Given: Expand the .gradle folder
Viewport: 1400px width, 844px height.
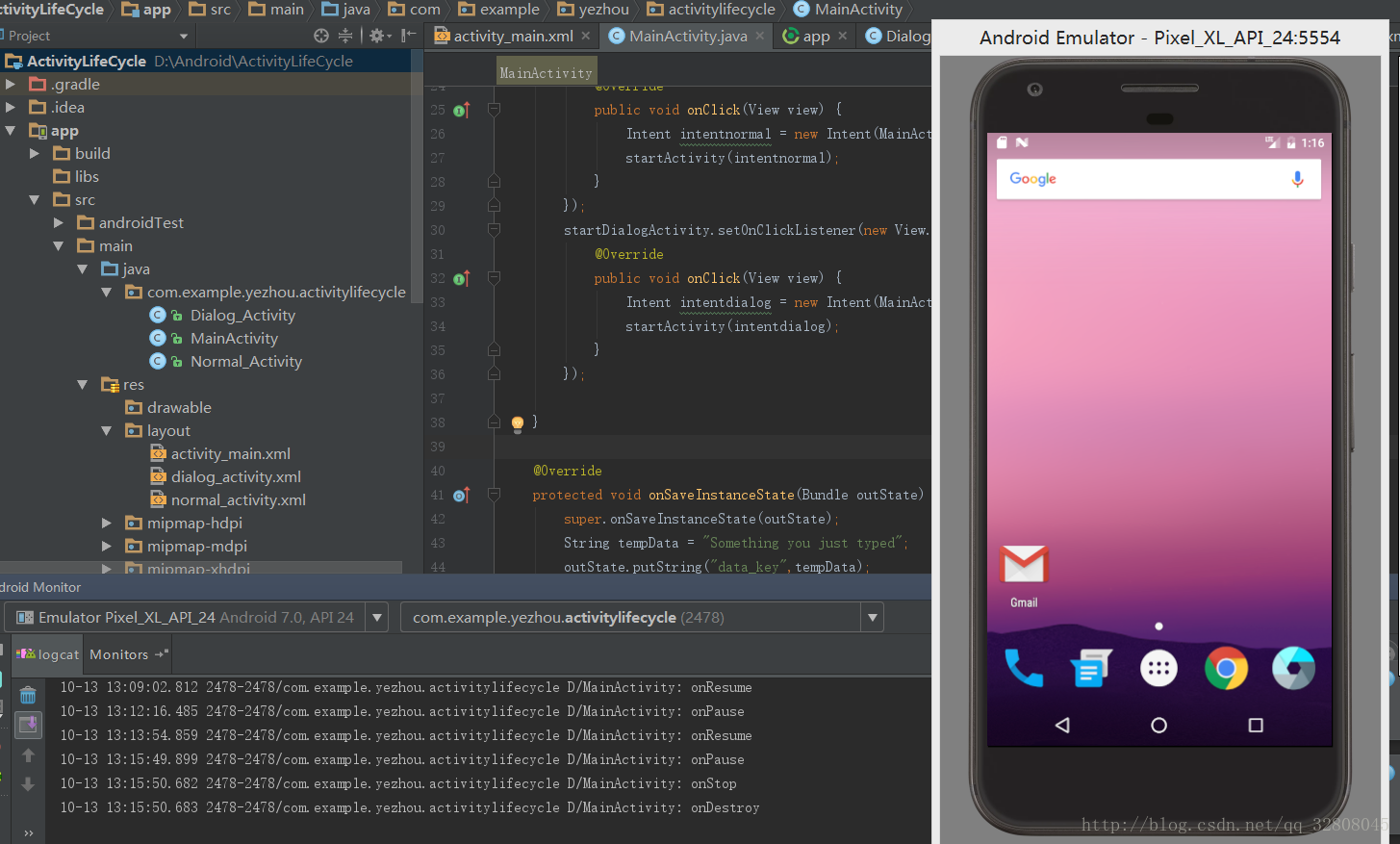Looking at the screenshot, I should pyautogui.click(x=11, y=84).
